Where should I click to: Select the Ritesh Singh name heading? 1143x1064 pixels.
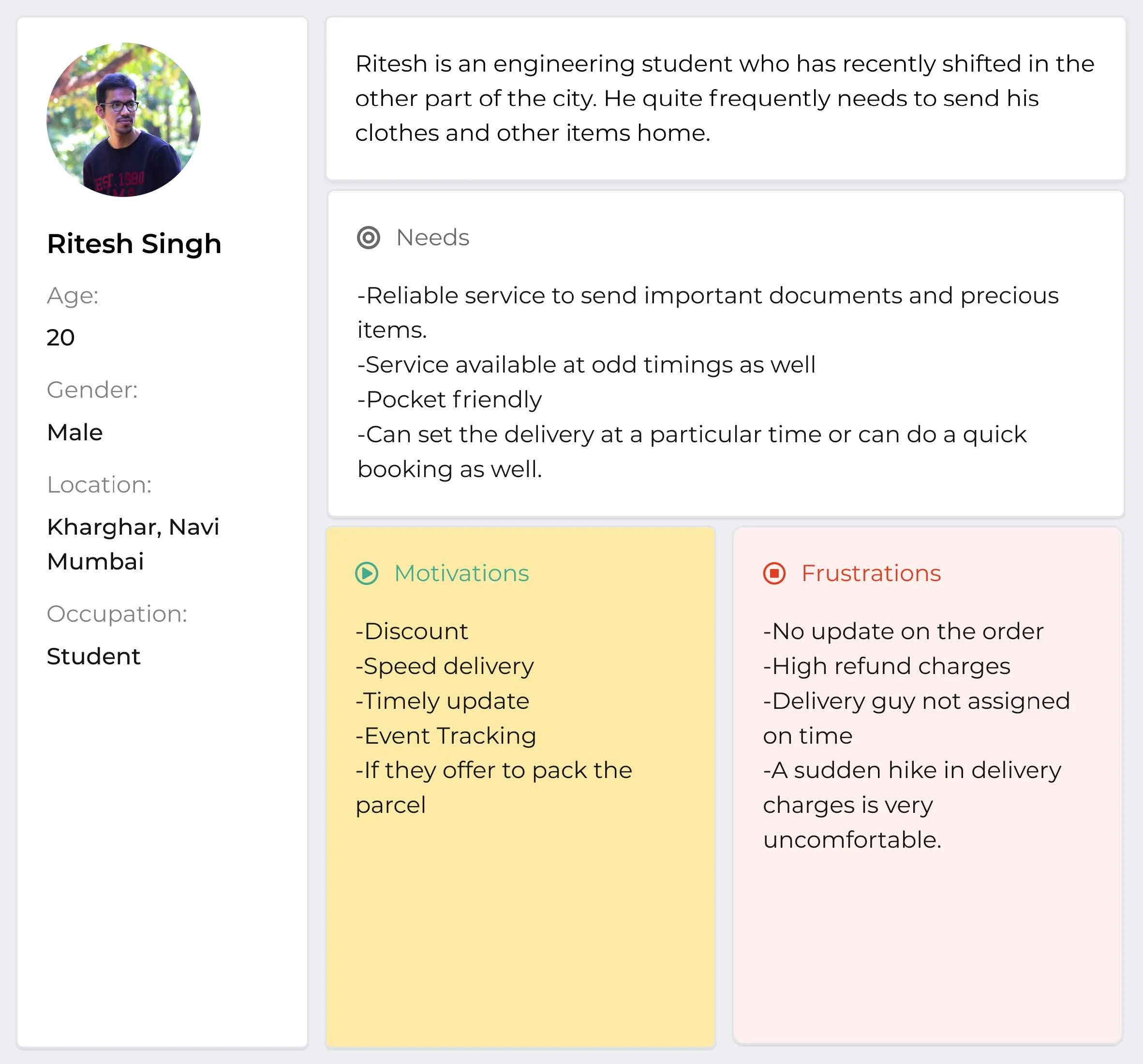134,244
